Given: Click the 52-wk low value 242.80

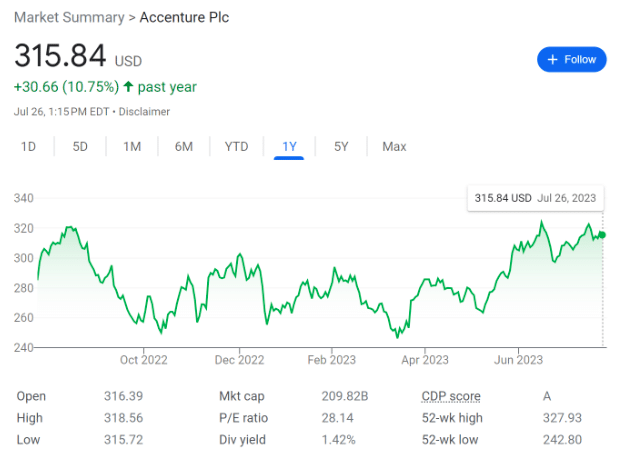Looking at the screenshot, I should coord(562,440).
